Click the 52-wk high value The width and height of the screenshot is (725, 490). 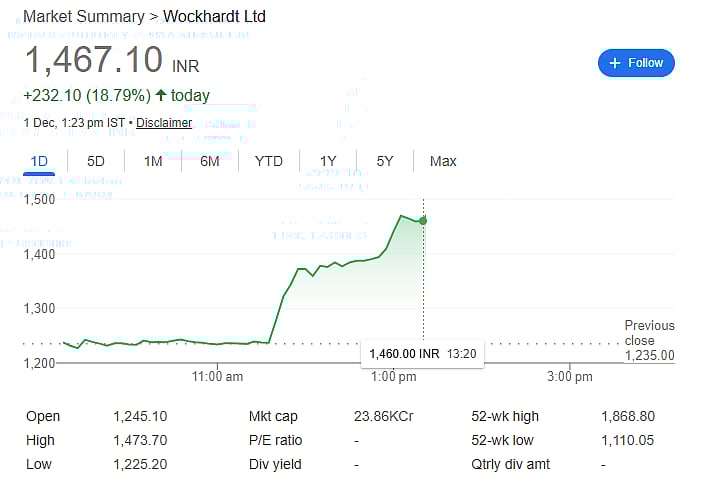(628, 416)
